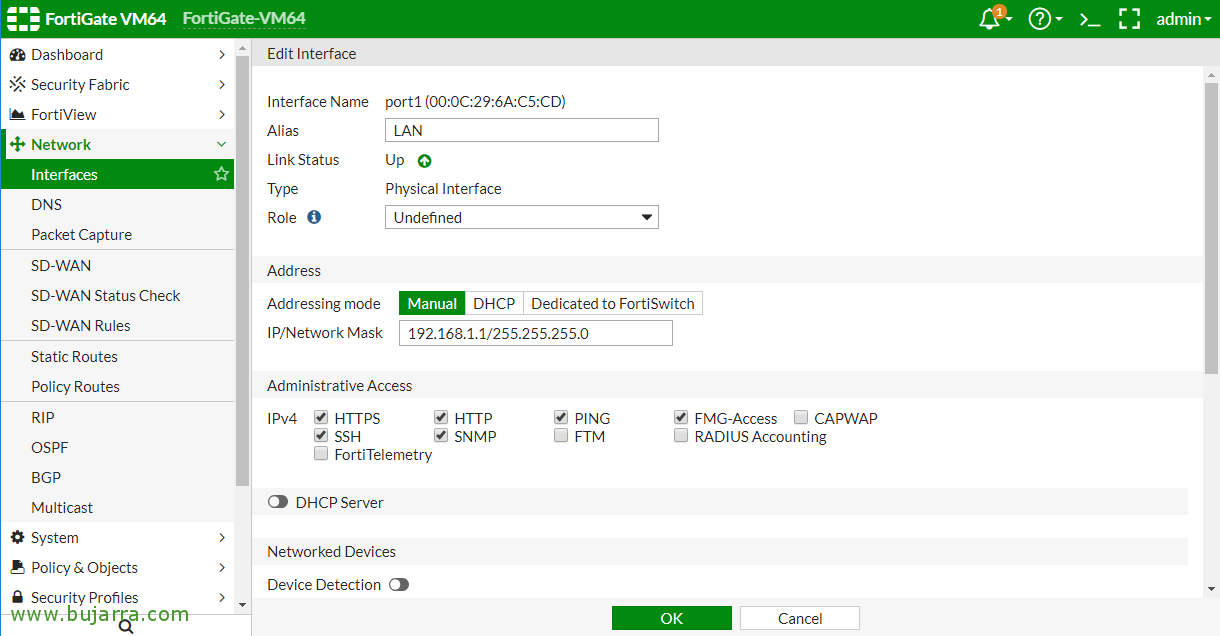Viewport: 1220px width, 636px height.
Task: Open the notifications bell icon
Action: click(x=990, y=19)
